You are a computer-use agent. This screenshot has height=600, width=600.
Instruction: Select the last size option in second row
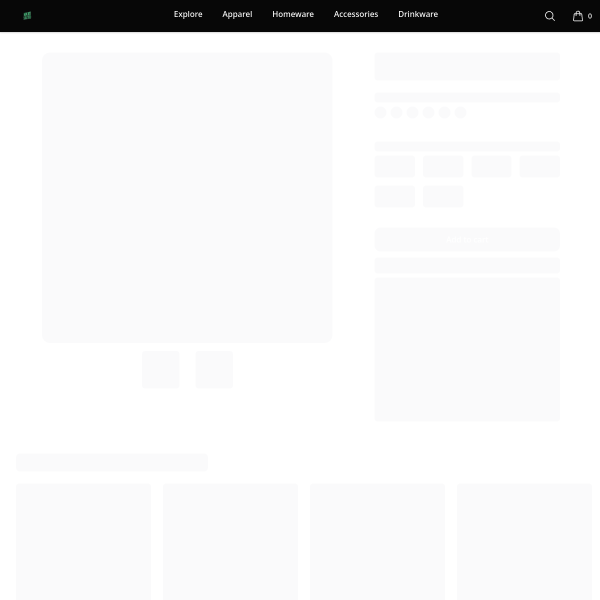(443, 196)
